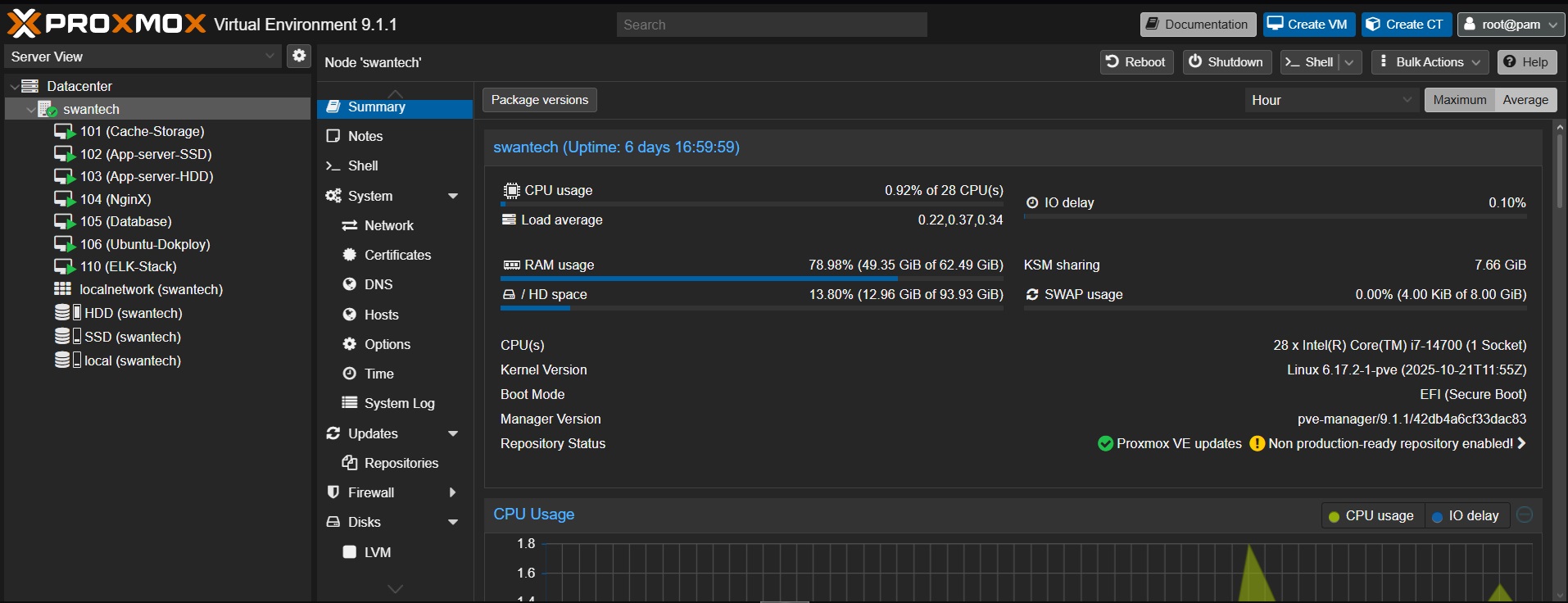
Task: Click the Disks drive icon
Action: click(x=333, y=522)
